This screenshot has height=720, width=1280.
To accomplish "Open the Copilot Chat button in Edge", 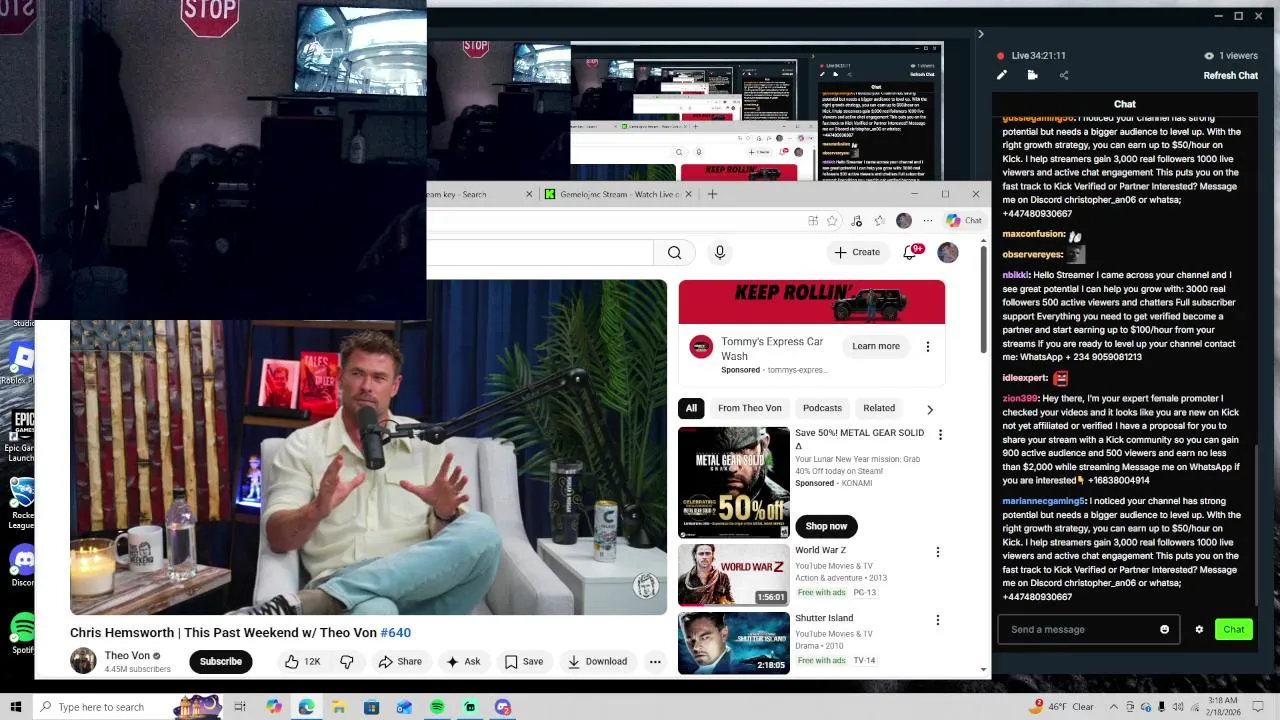I will click(964, 220).
